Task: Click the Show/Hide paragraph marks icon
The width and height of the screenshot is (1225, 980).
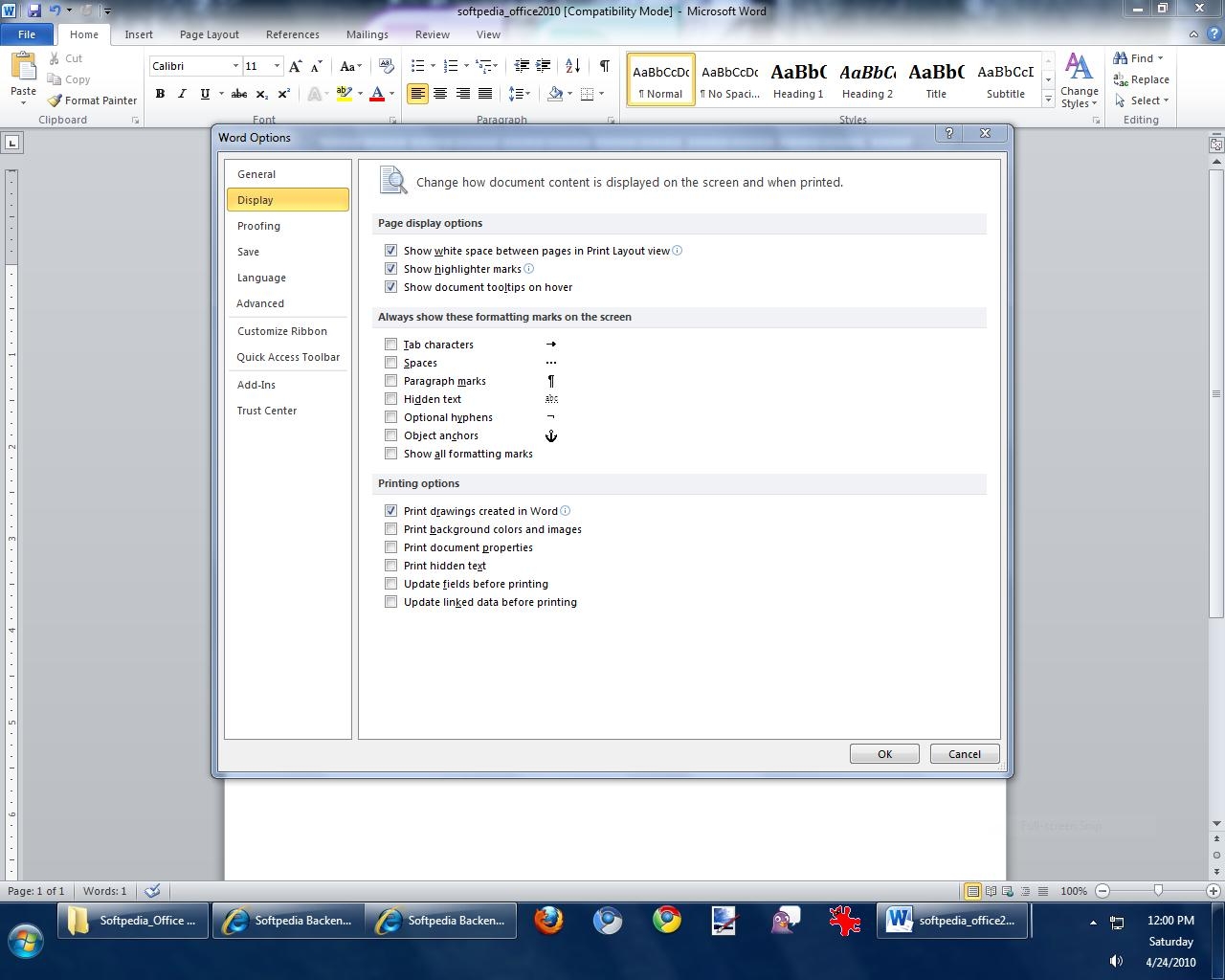Action: pos(604,66)
